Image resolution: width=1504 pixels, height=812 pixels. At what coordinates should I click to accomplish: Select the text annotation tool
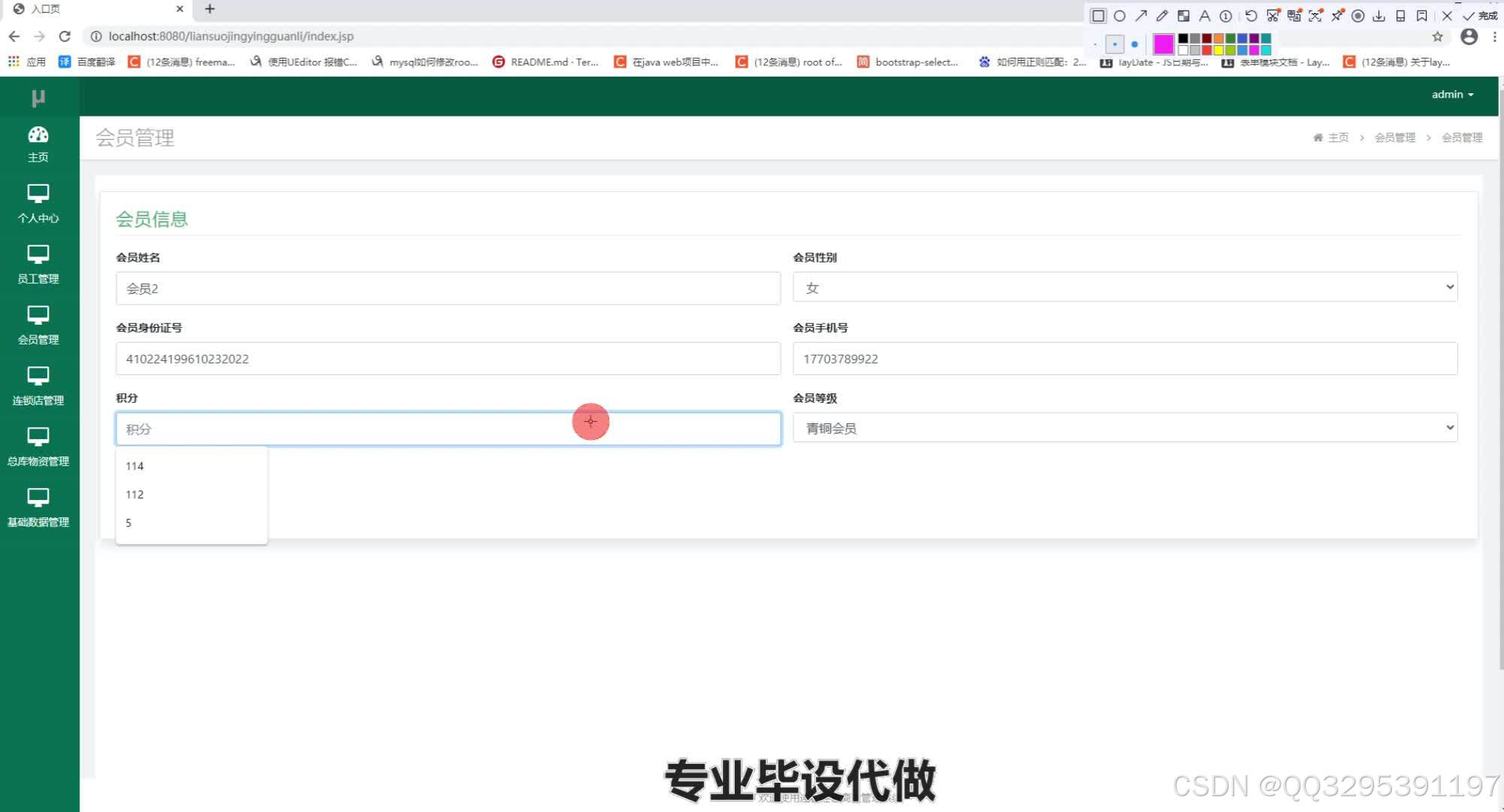[1205, 16]
